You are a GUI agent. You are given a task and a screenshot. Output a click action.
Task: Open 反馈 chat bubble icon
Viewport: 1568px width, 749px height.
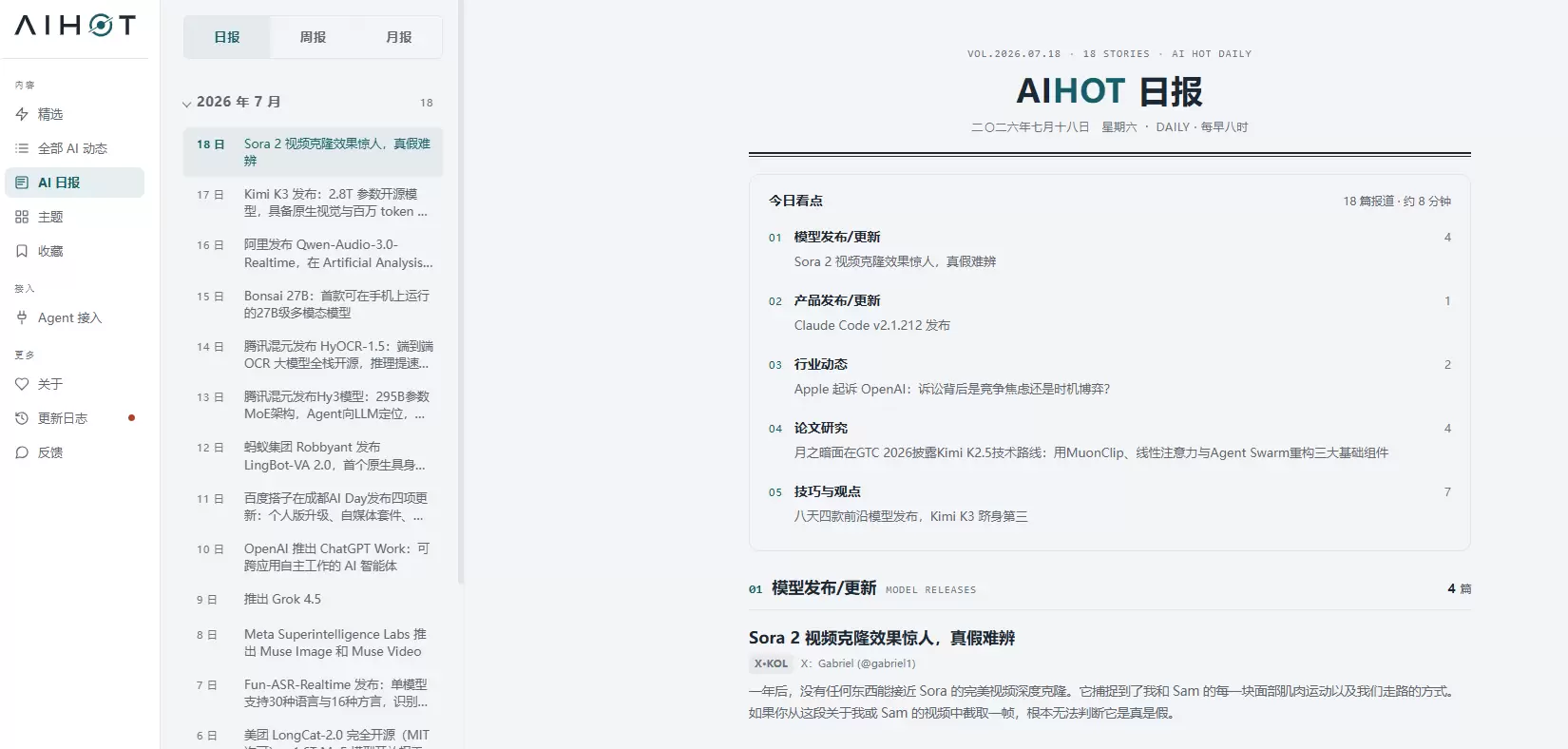pyautogui.click(x=22, y=452)
